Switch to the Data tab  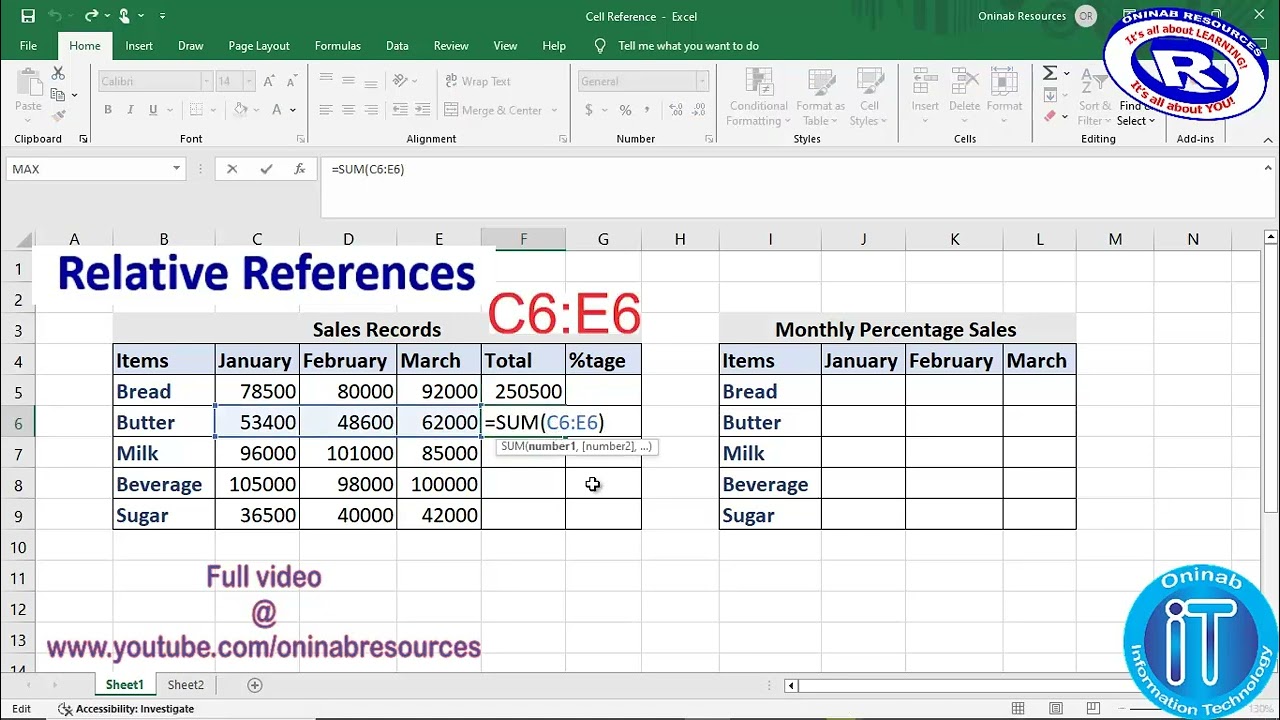pyautogui.click(x=397, y=46)
